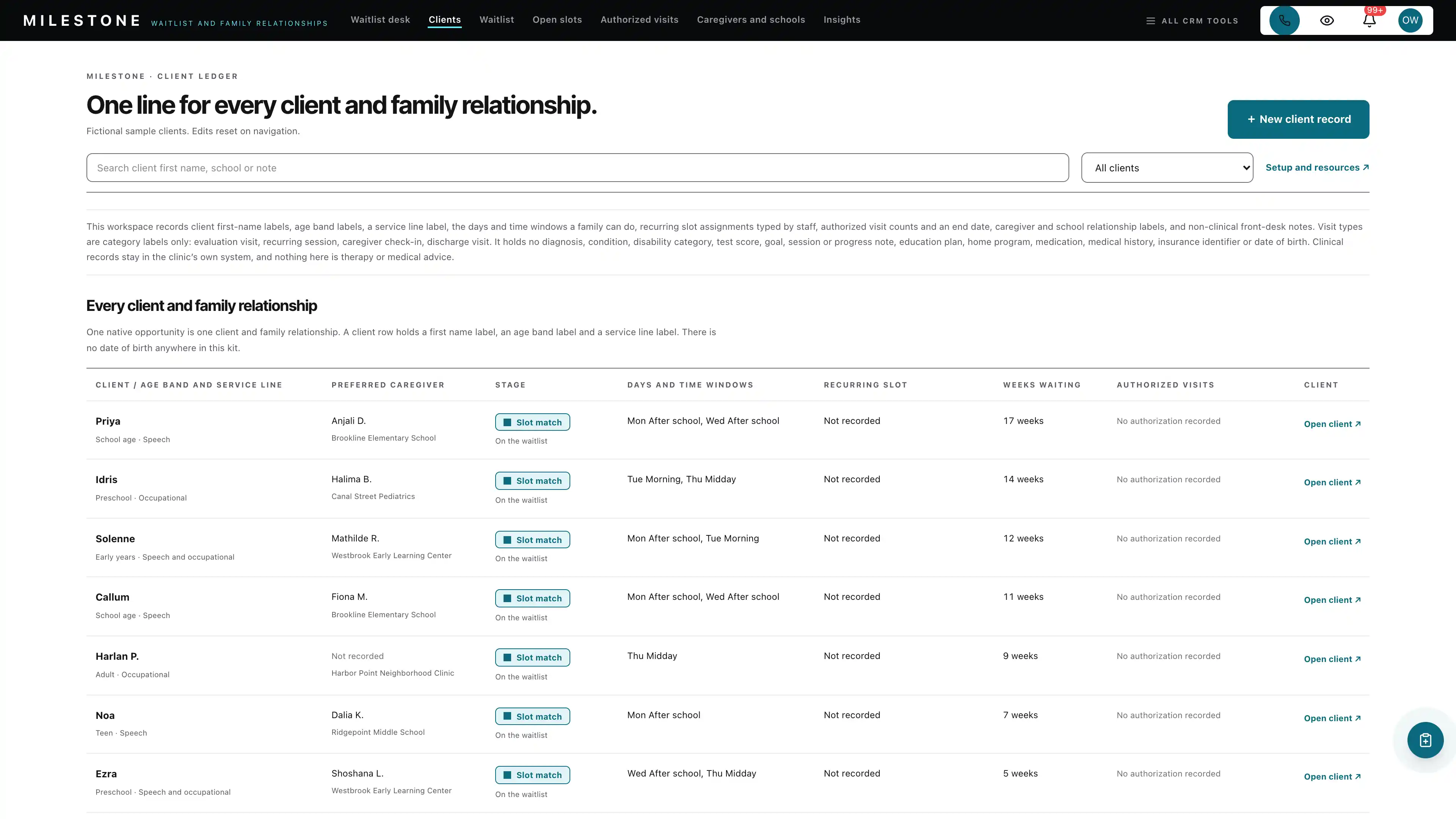
Task: Click 'Harbor Point Neighborhood Clinic' text
Action: click(393, 673)
